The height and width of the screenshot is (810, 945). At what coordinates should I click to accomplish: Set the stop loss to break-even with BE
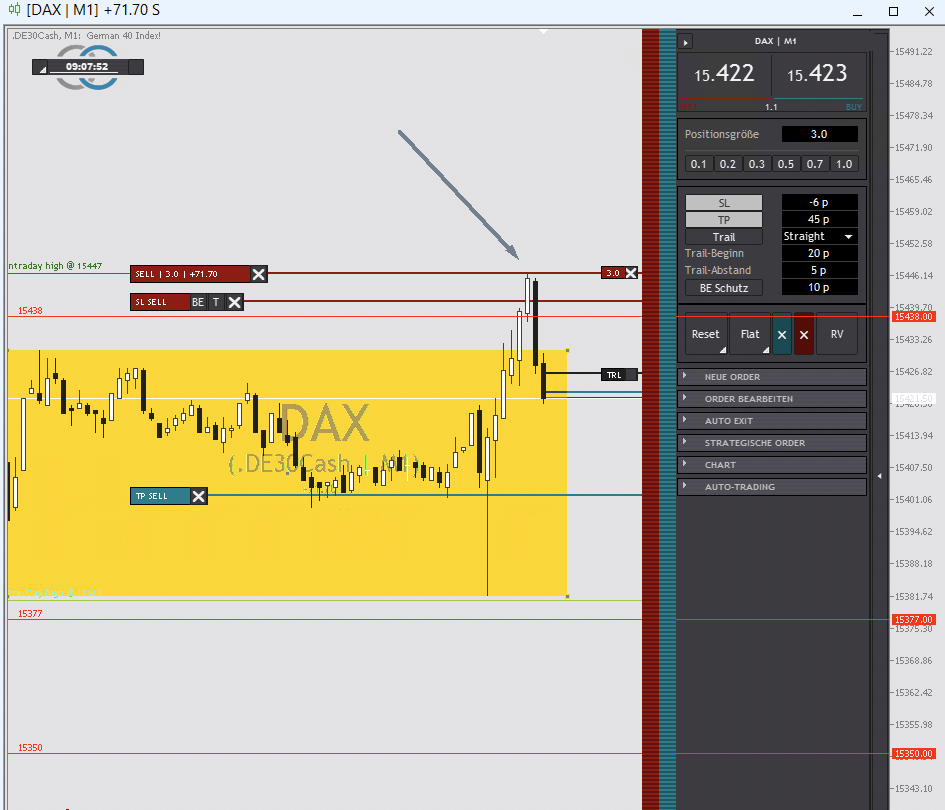point(198,303)
